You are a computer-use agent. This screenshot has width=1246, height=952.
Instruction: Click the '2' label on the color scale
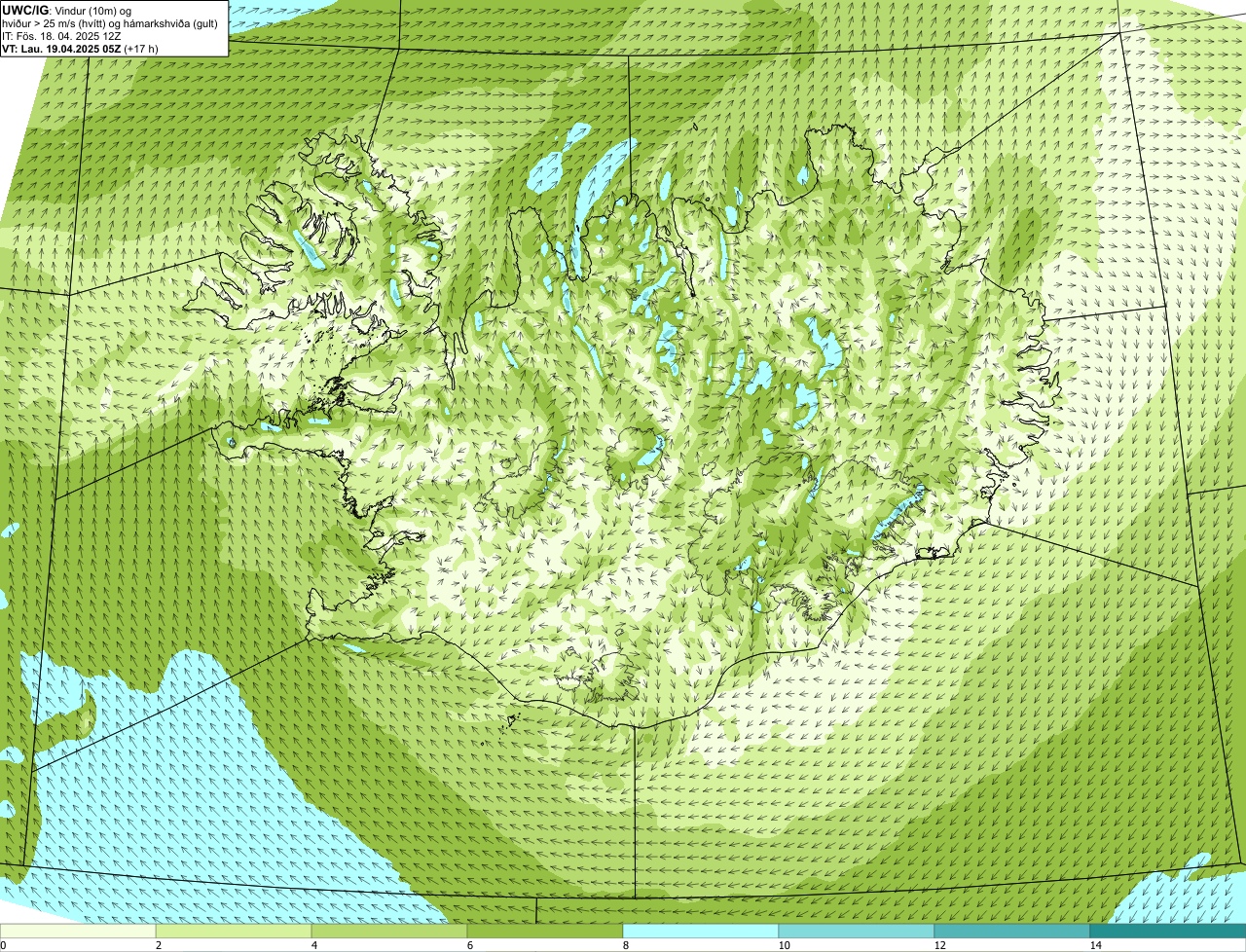point(158,945)
